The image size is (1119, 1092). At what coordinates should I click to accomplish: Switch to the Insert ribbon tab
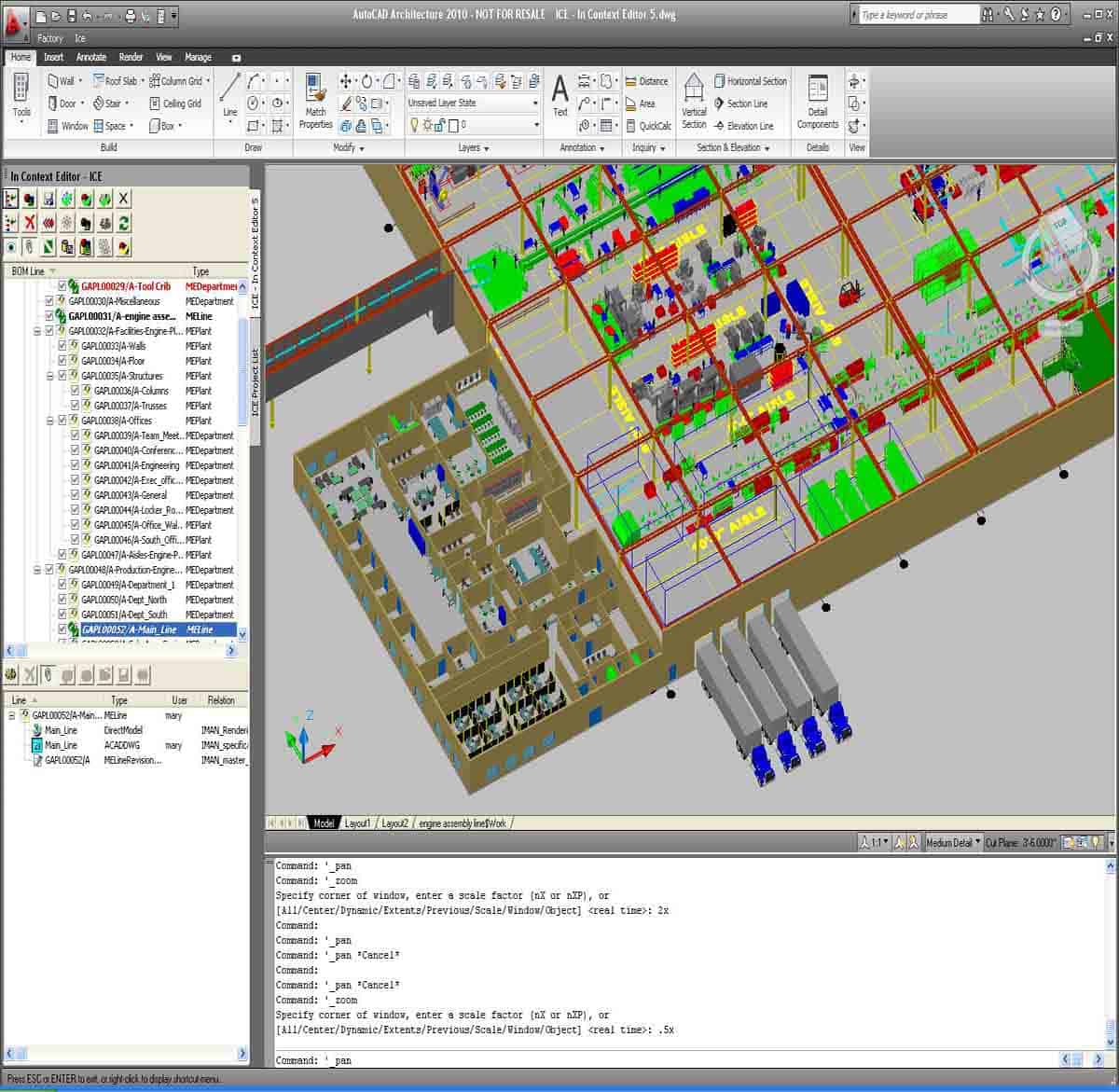click(54, 57)
